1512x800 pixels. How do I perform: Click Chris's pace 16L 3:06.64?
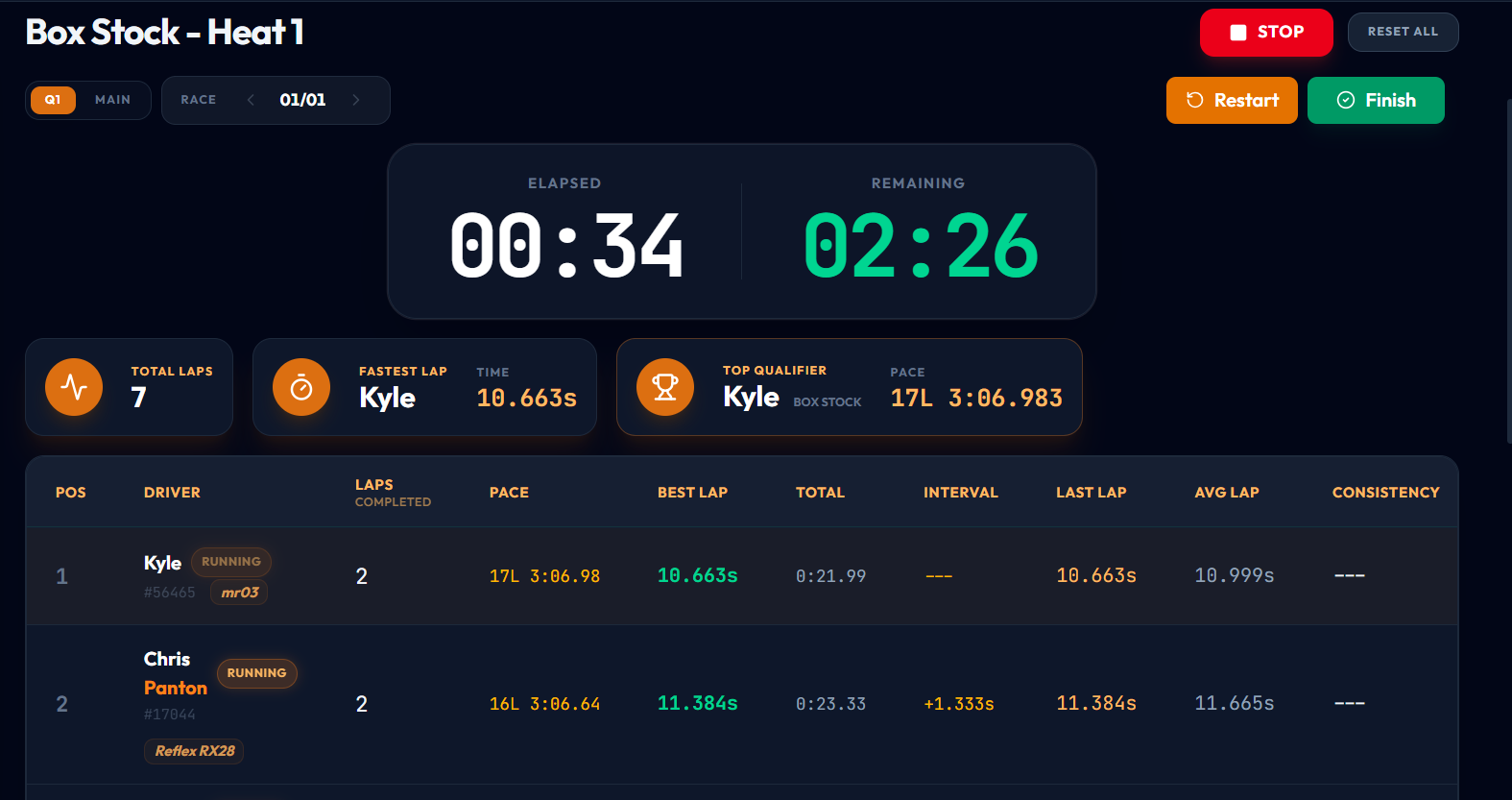[544, 704]
